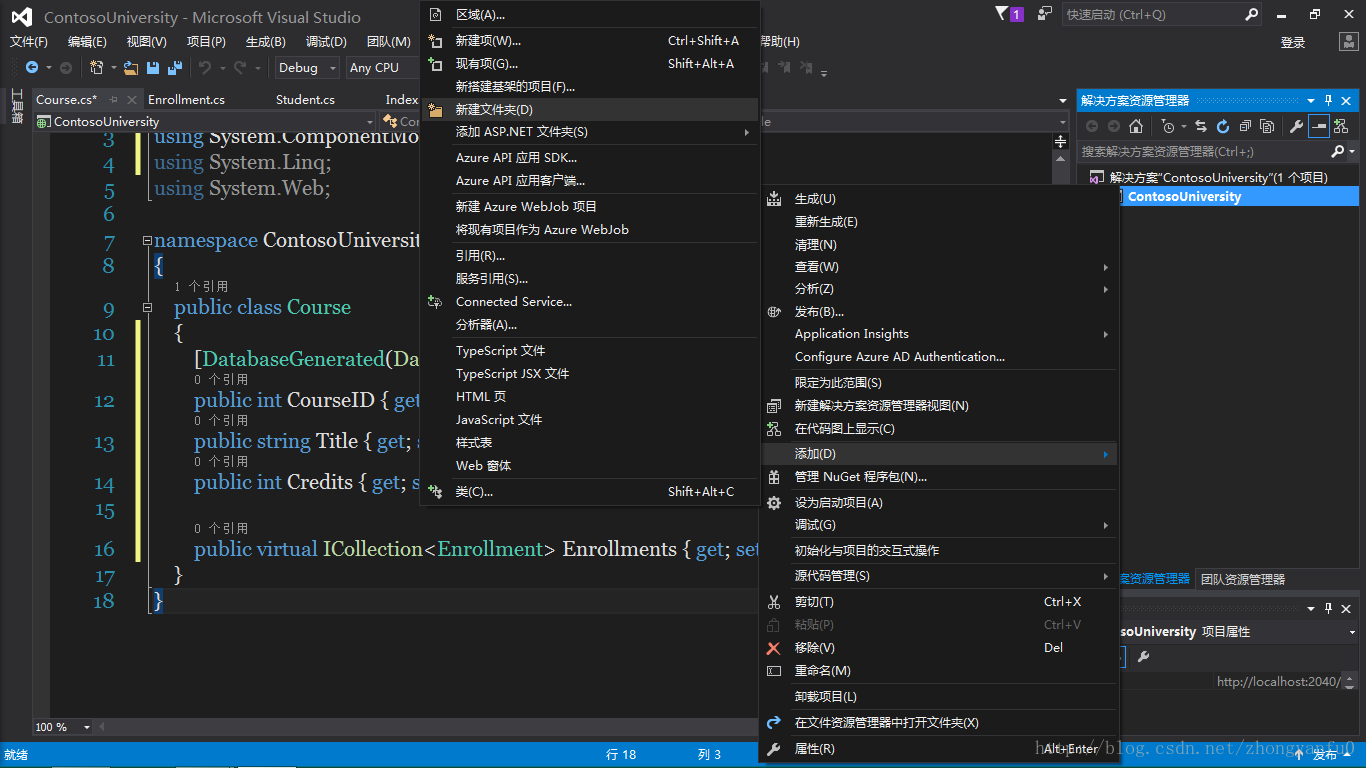Image resolution: width=1366 pixels, height=768 pixels.
Task: Click the send feedback icon
Action: [1045, 14]
